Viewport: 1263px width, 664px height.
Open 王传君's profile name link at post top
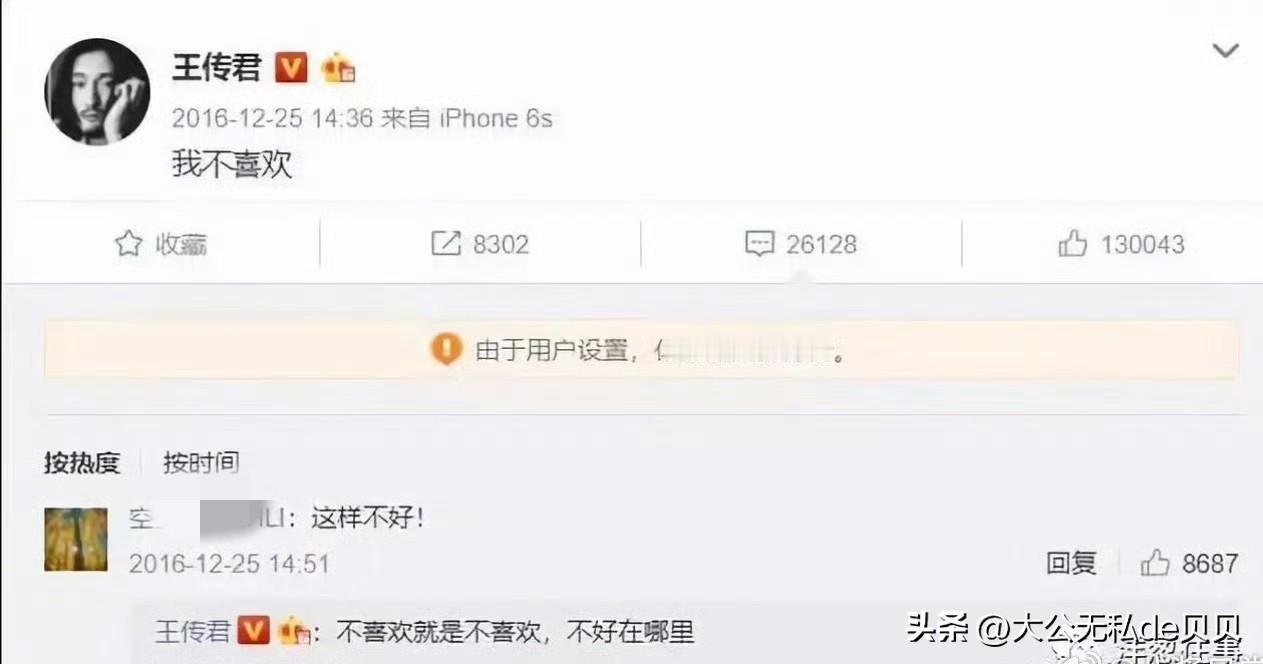pos(217,69)
